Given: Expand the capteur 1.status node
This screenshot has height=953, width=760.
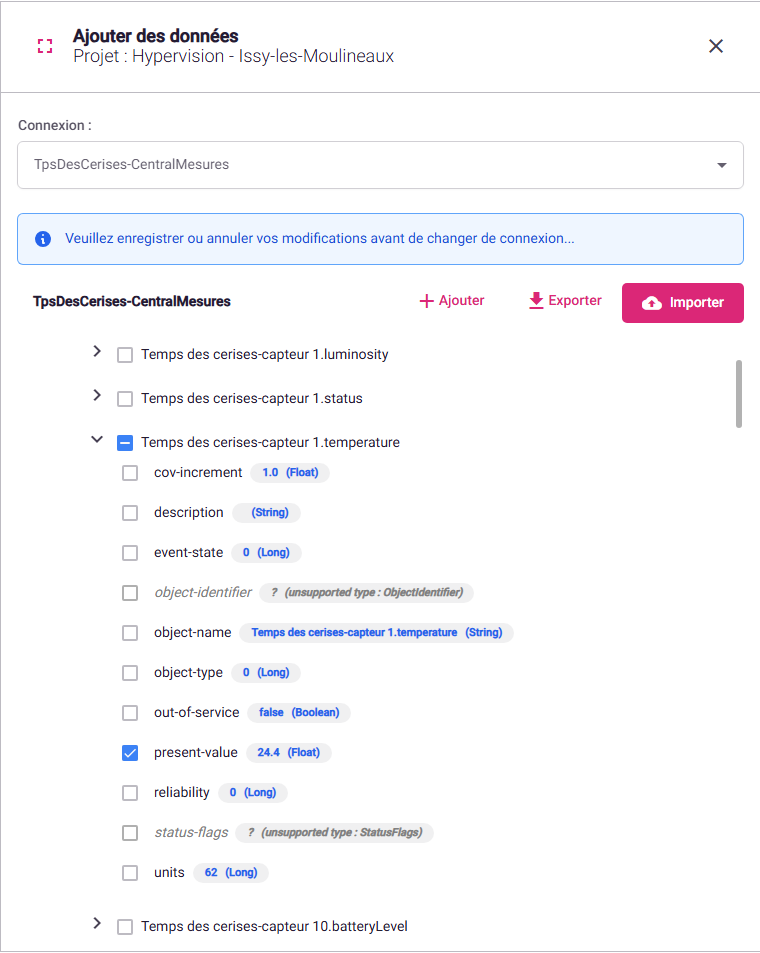Looking at the screenshot, I should coord(97,395).
